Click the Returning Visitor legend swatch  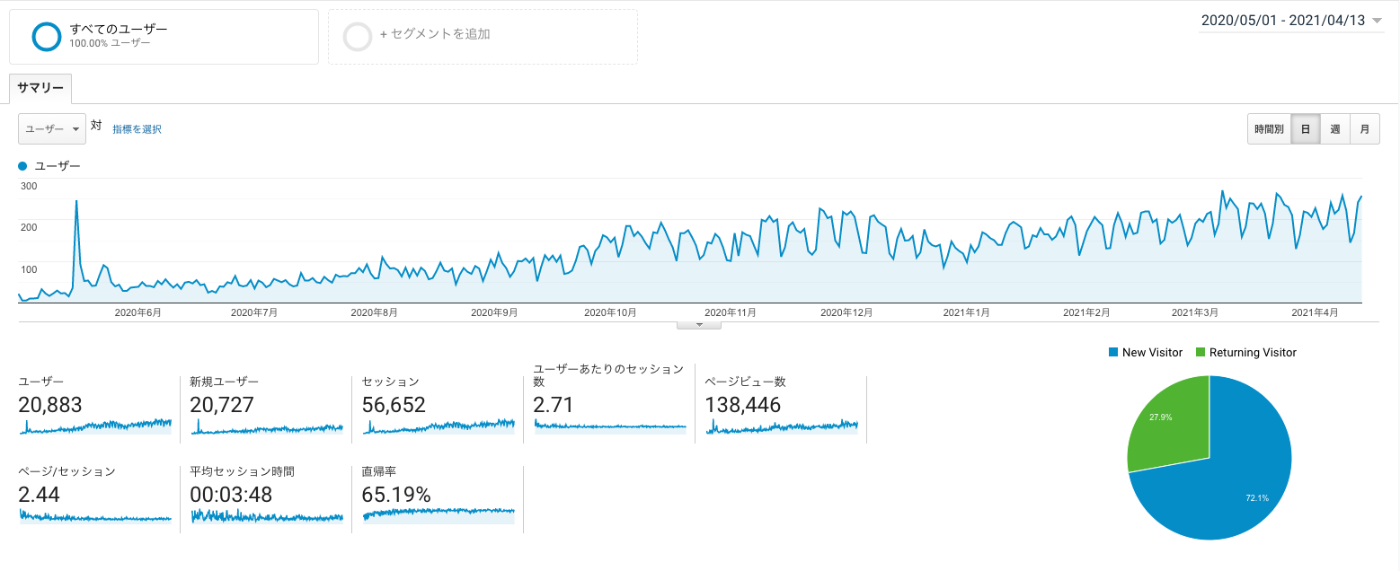click(x=1201, y=352)
